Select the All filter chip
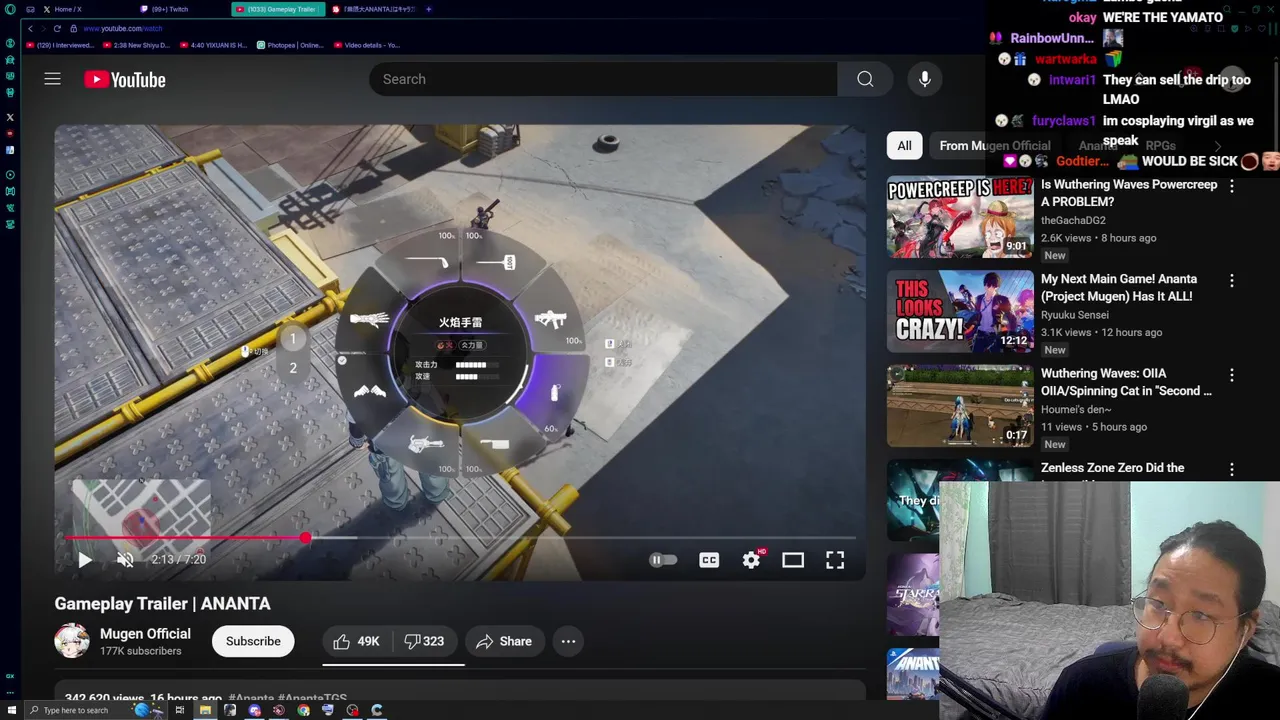 [904, 145]
